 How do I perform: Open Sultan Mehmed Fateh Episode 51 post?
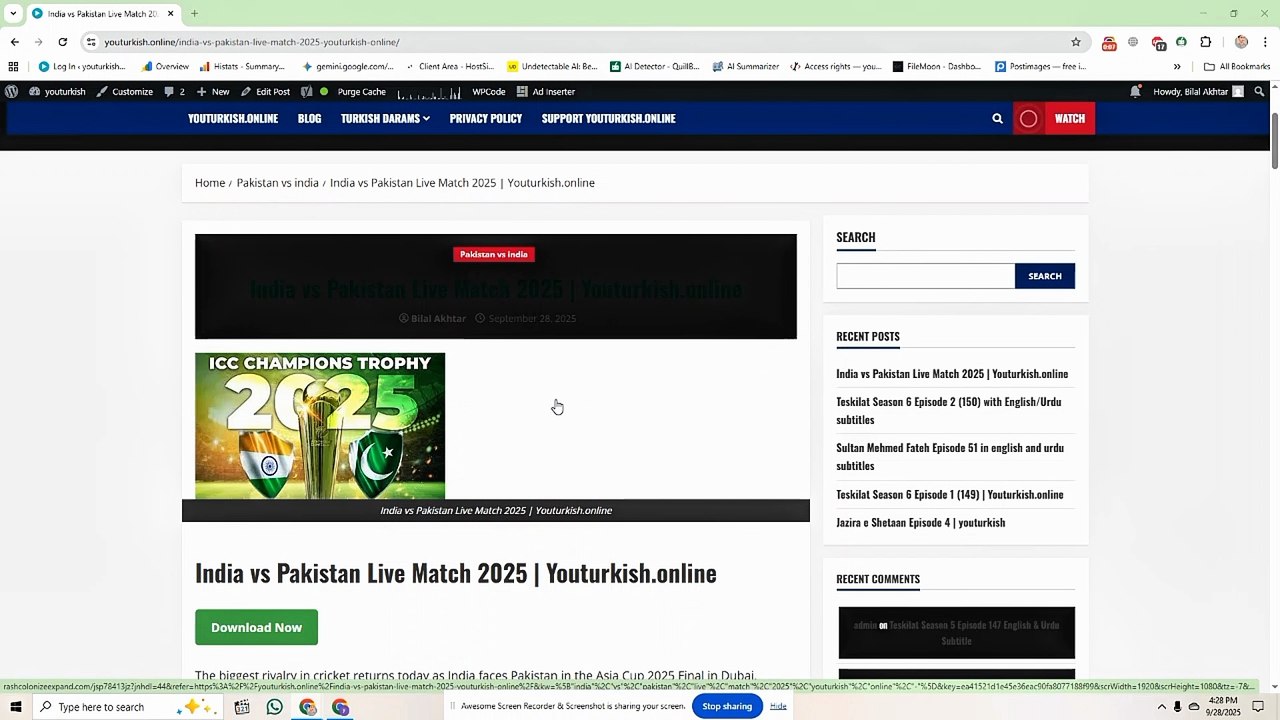pos(950,456)
